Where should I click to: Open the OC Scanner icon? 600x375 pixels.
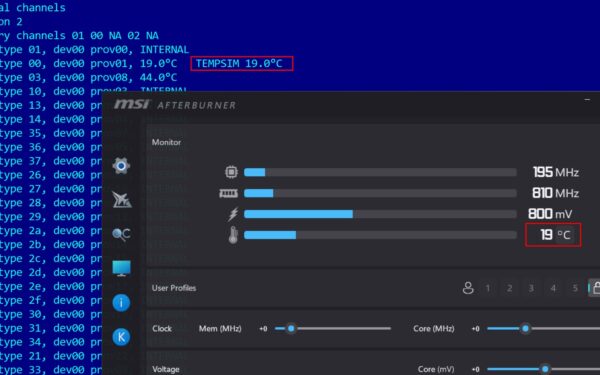pyautogui.click(x=122, y=234)
